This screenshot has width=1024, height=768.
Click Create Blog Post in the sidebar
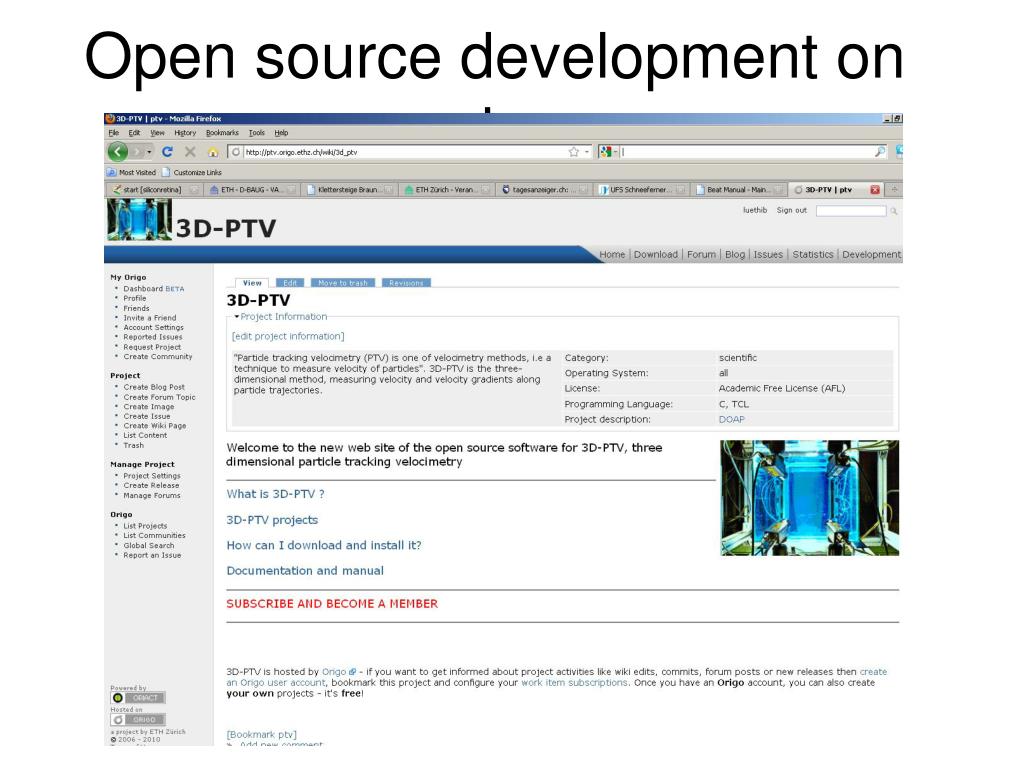(x=154, y=387)
